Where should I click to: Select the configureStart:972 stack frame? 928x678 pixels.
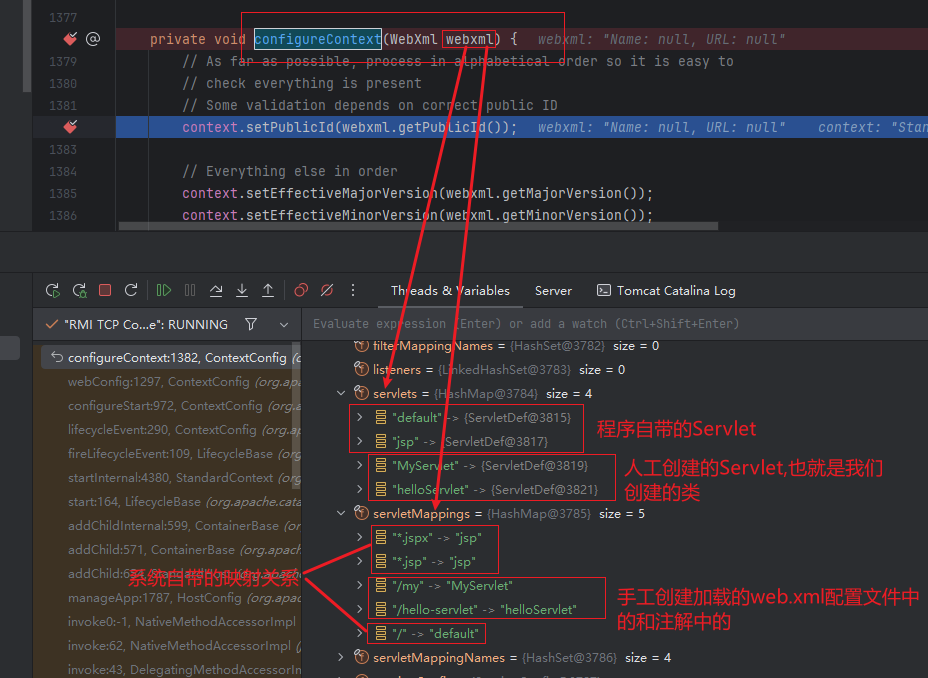point(171,406)
